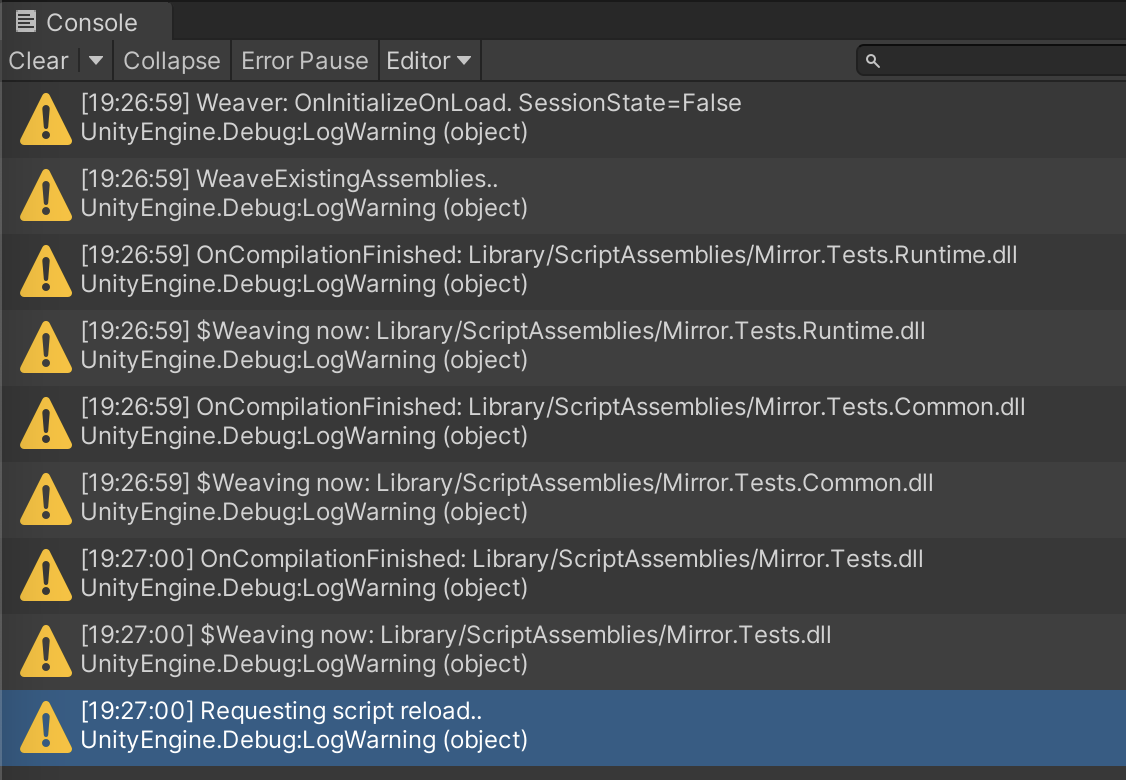Image resolution: width=1126 pixels, height=780 pixels.
Task: Click the Clear button
Action: 38,61
